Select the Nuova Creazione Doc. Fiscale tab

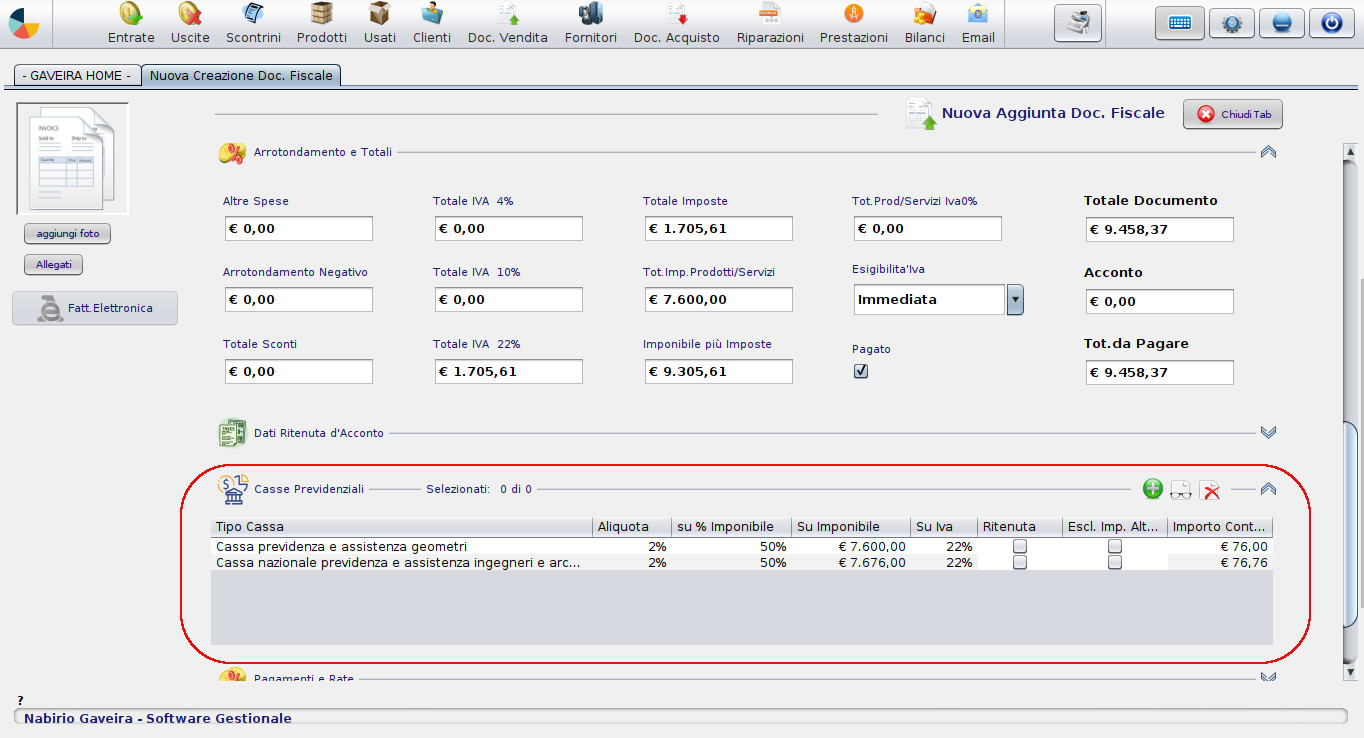click(x=241, y=75)
